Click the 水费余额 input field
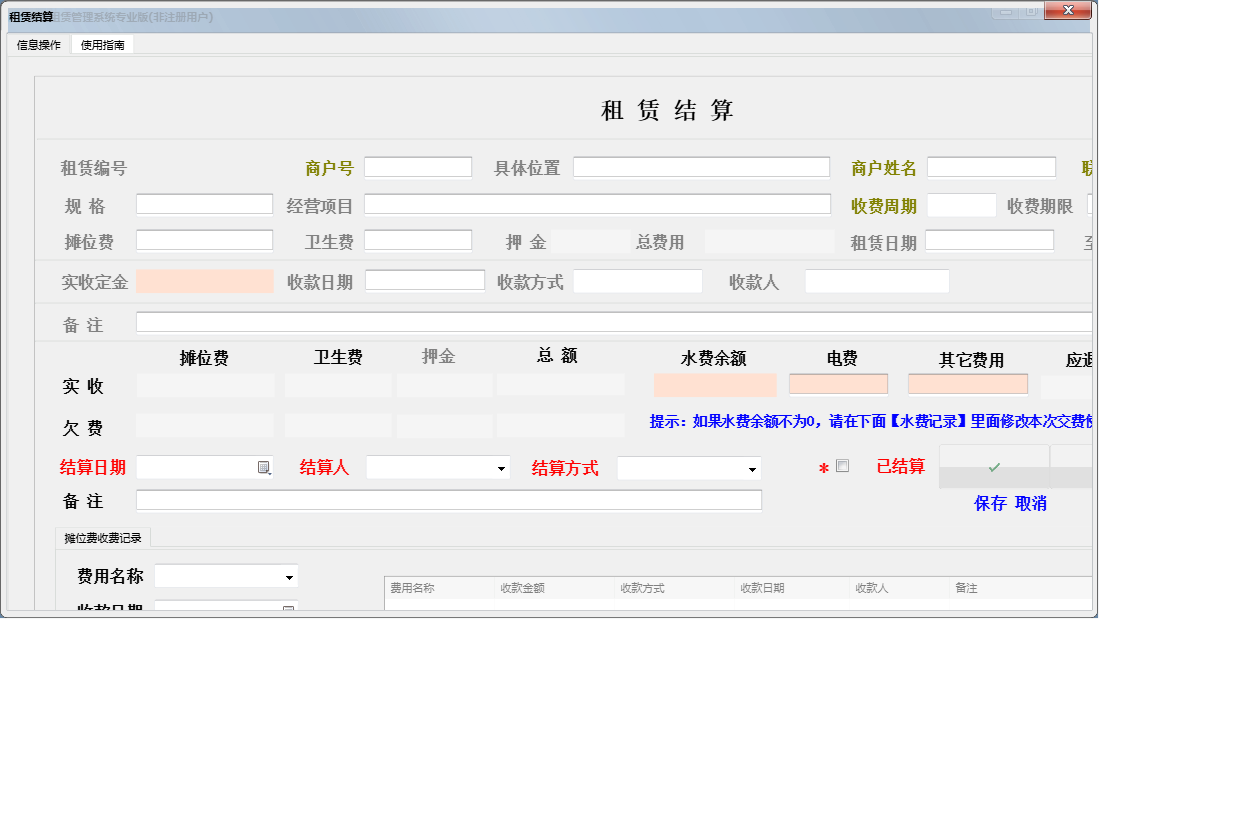 coord(716,384)
